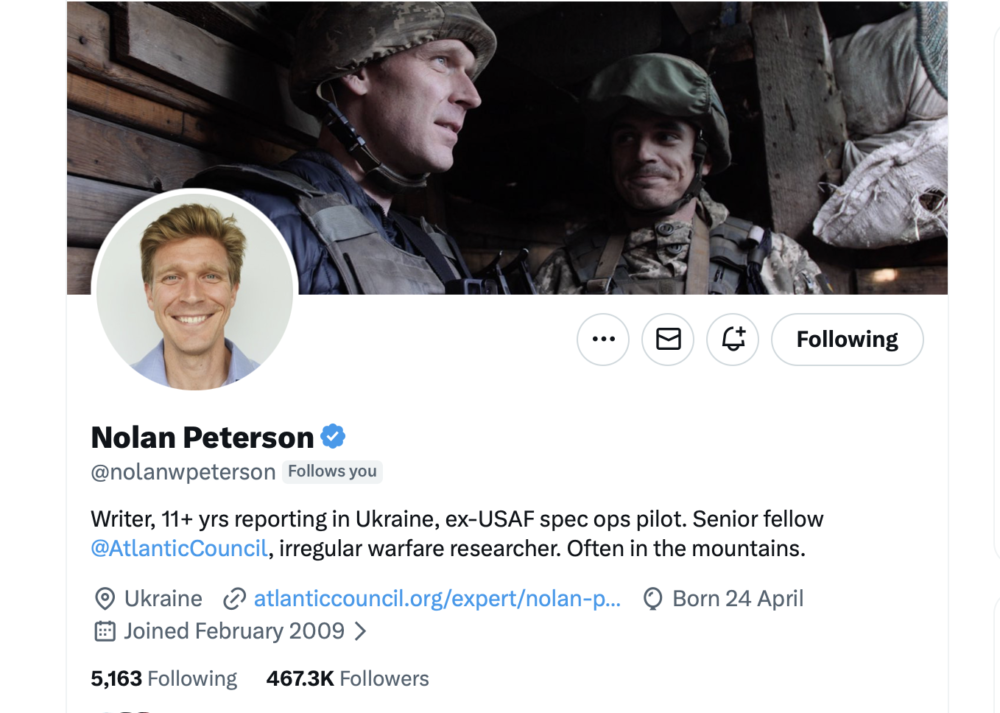Click the Follows you label
The width and height of the screenshot is (1000, 713).
[332, 471]
